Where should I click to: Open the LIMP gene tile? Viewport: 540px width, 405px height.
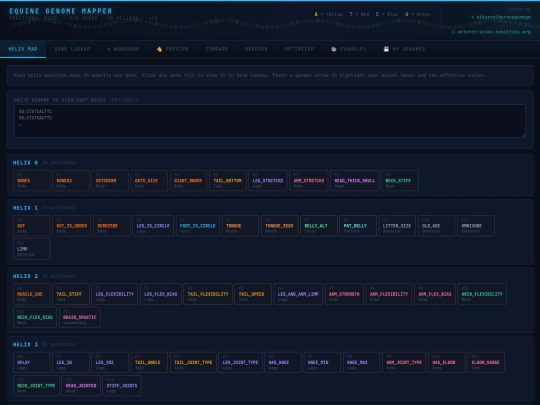coord(32,249)
